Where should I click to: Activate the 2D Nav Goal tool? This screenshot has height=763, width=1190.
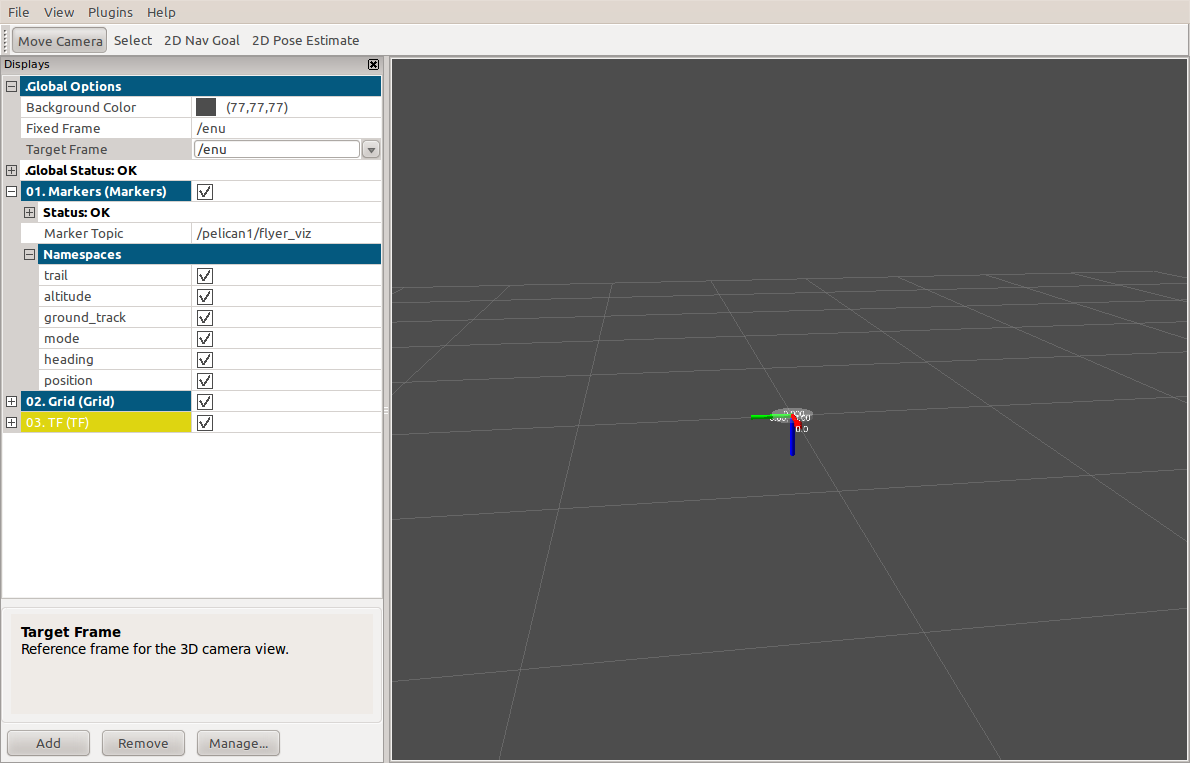click(201, 41)
